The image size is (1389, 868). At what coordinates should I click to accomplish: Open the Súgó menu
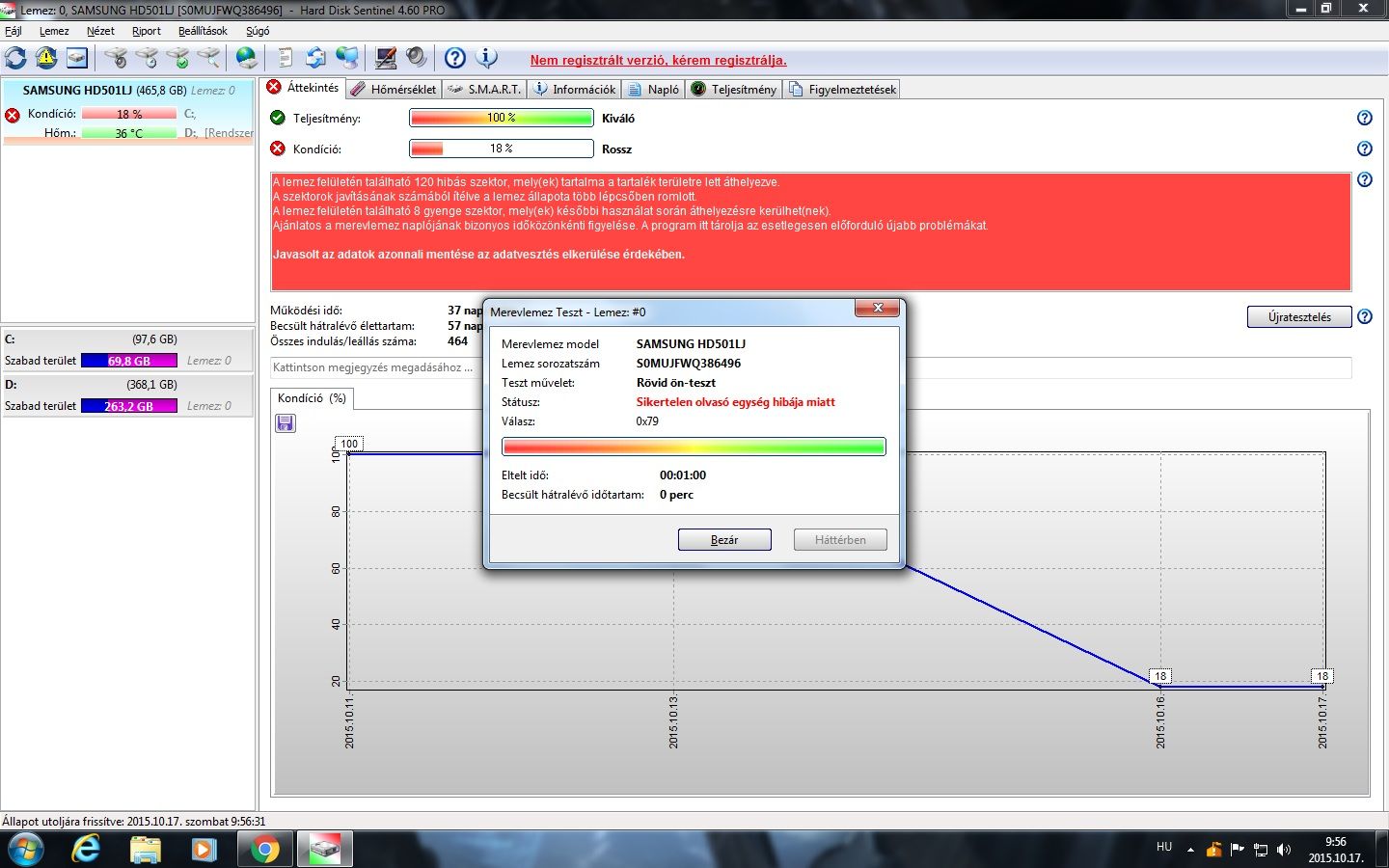tap(258, 31)
